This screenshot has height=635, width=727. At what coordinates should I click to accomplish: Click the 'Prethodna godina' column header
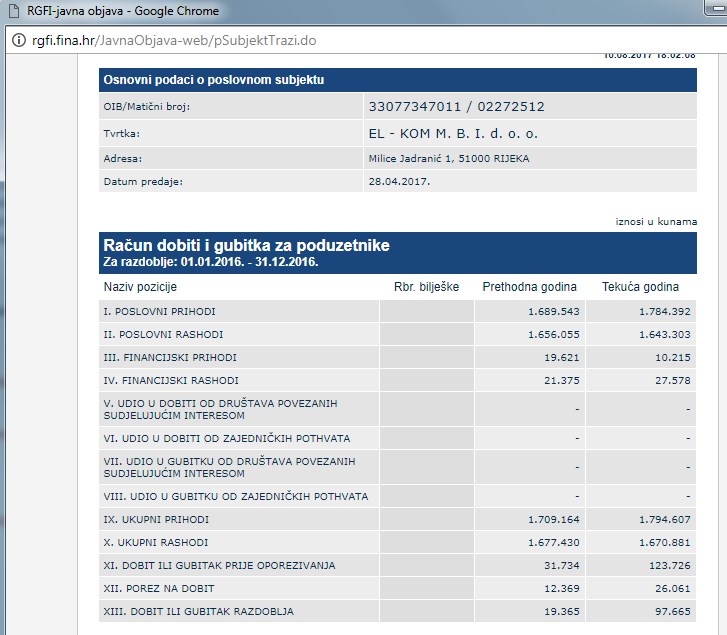pyautogui.click(x=530, y=287)
